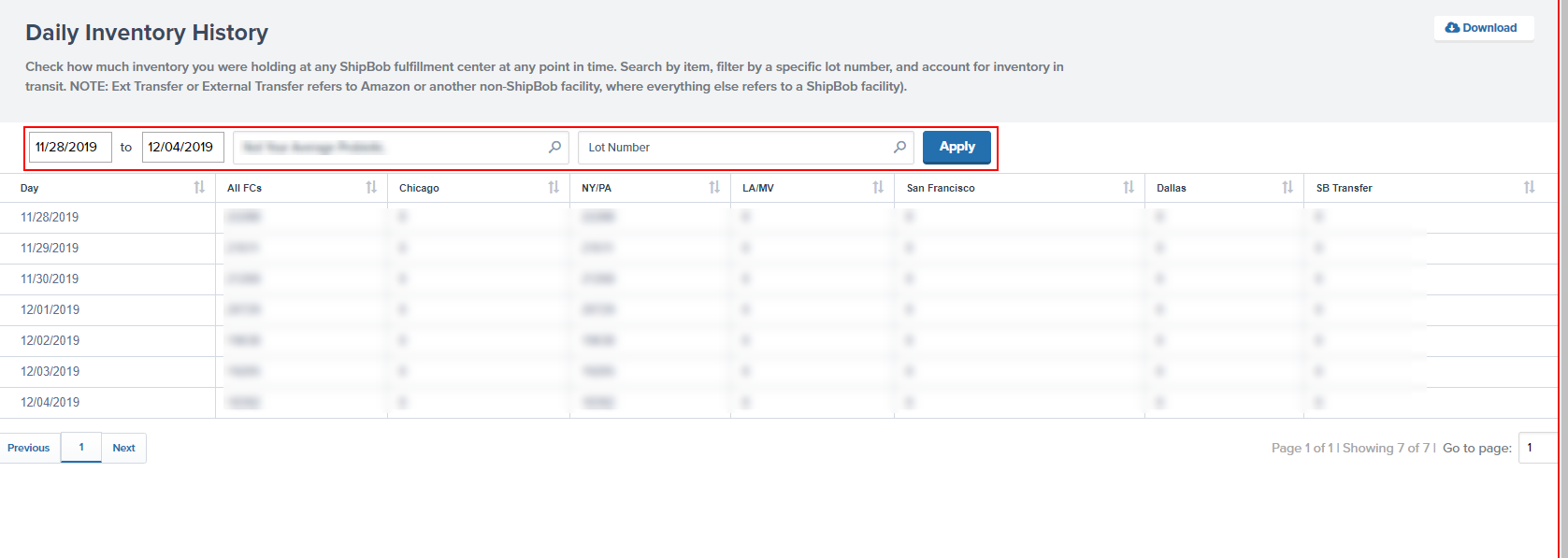
Task: Click the item search input field
Action: (388, 148)
